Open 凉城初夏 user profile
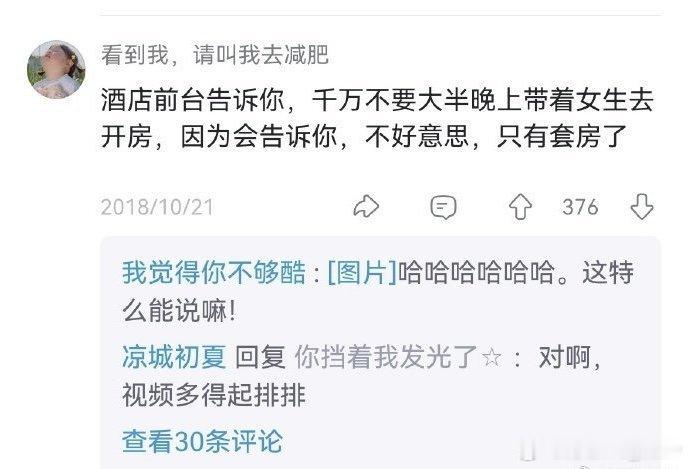The image size is (689, 469). click(174, 356)
